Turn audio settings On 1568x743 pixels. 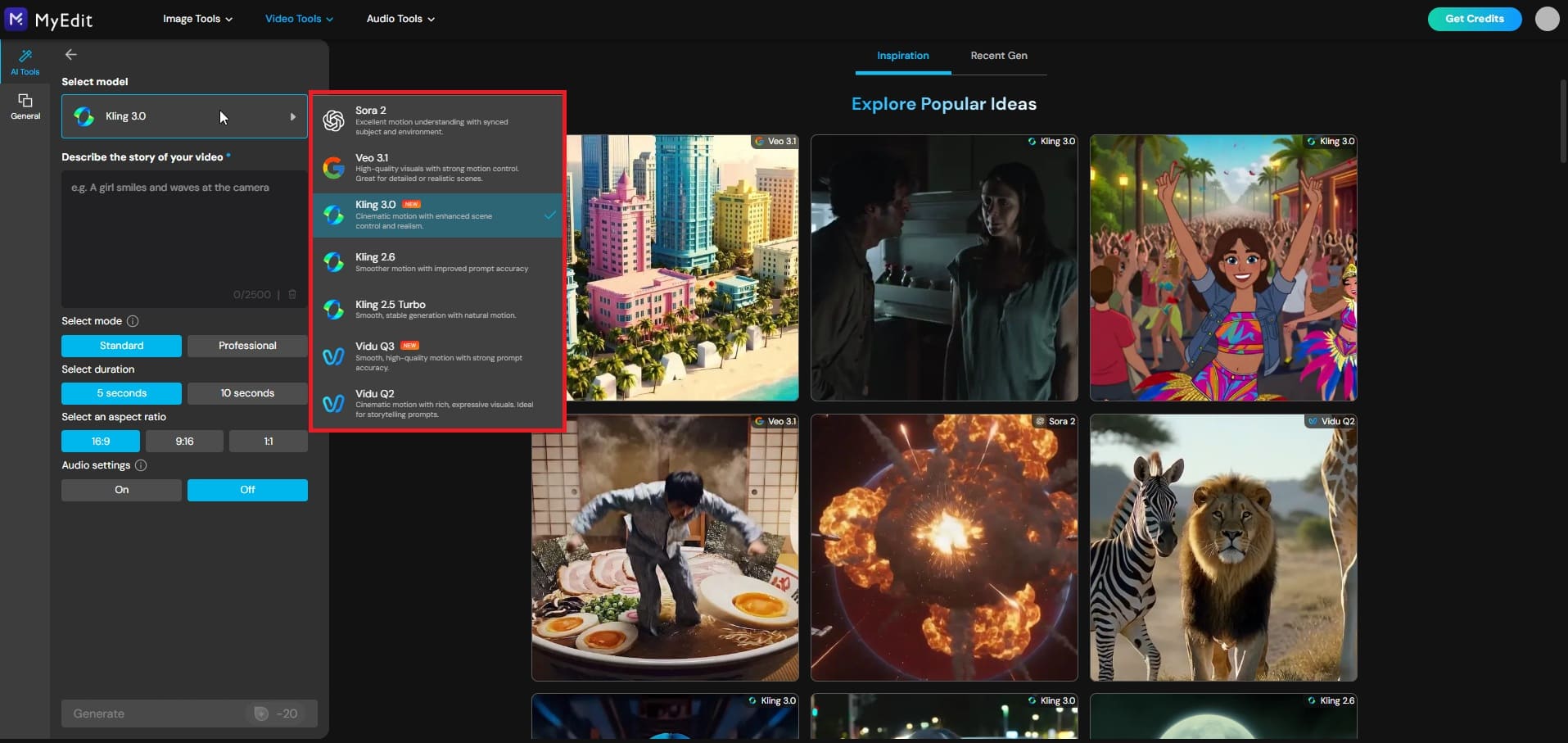(x=120, y=489)
